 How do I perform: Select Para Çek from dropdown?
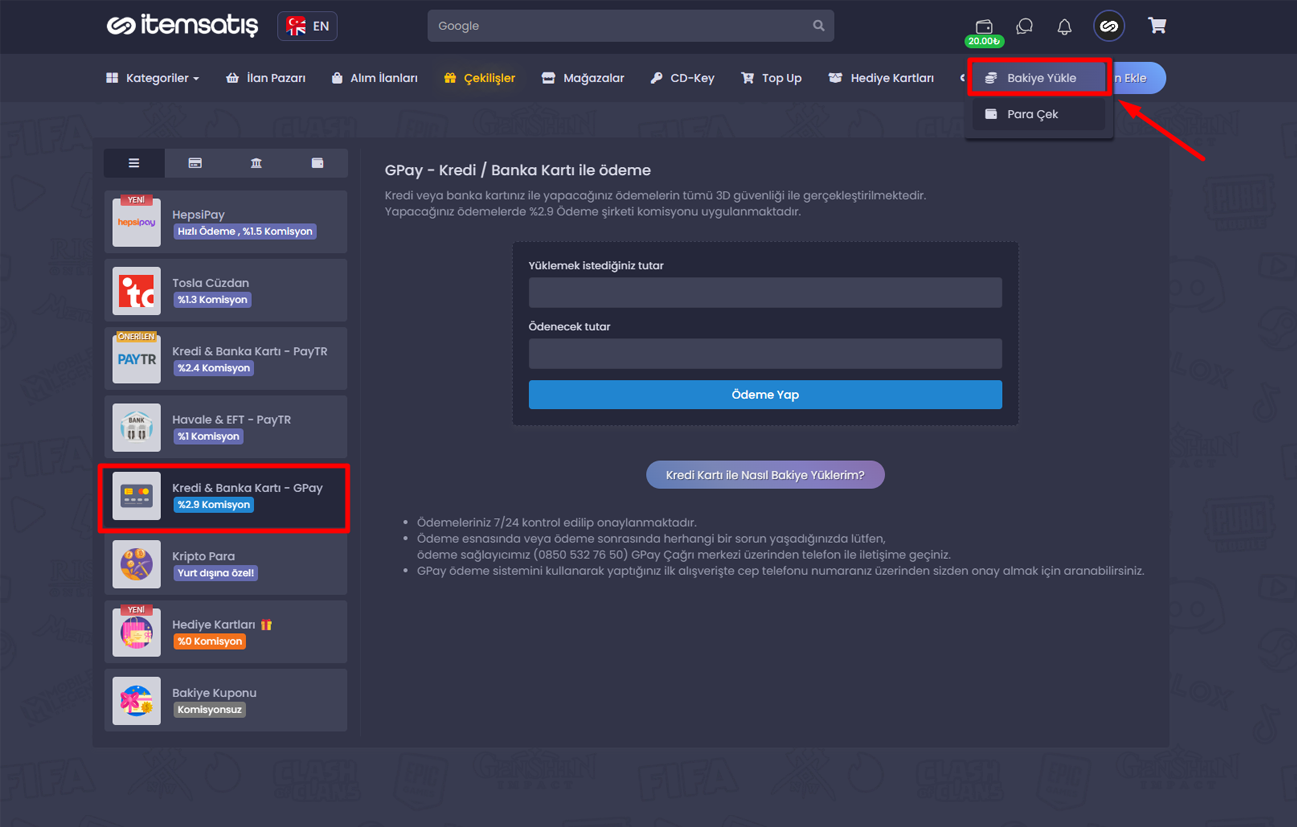click(x=1039, y=114)
